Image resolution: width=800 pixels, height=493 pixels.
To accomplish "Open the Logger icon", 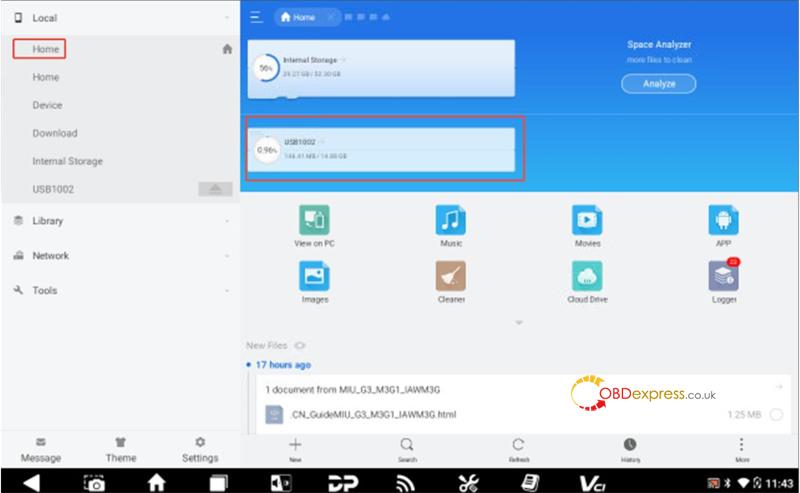I will [x=723, y=276].
